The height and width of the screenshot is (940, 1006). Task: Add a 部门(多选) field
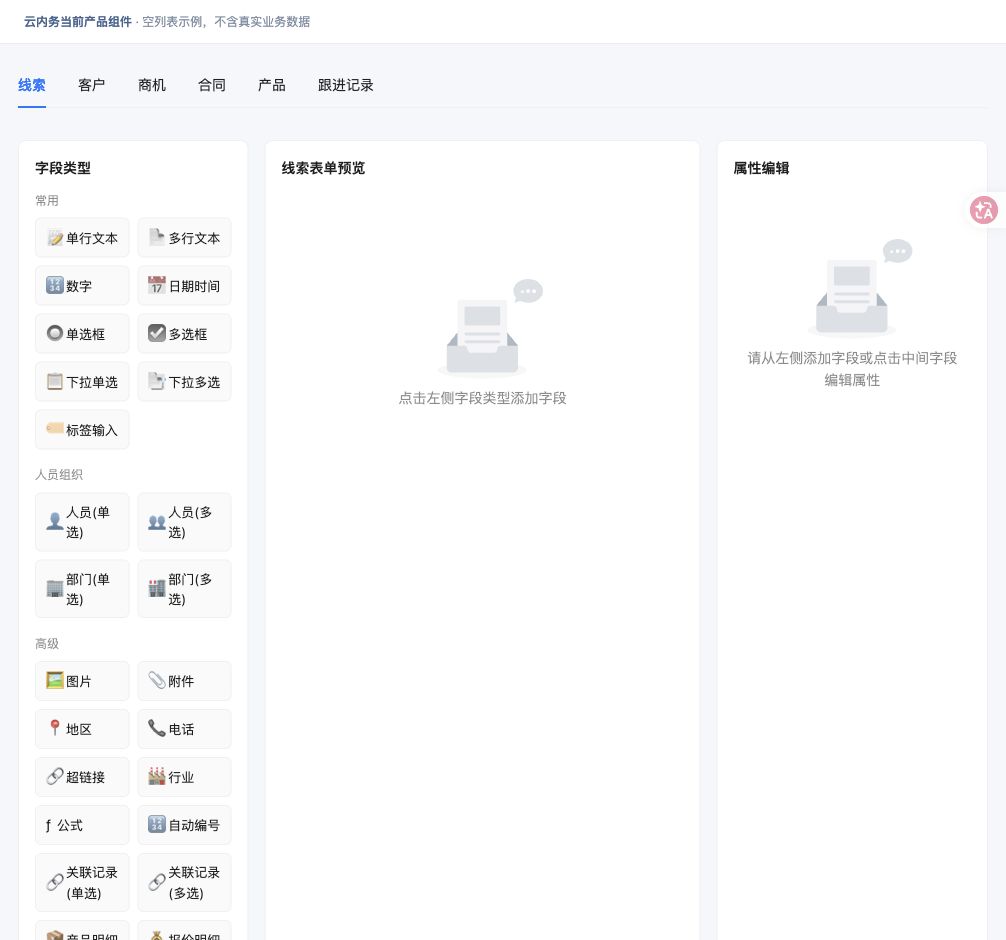(x=184, y=589)
